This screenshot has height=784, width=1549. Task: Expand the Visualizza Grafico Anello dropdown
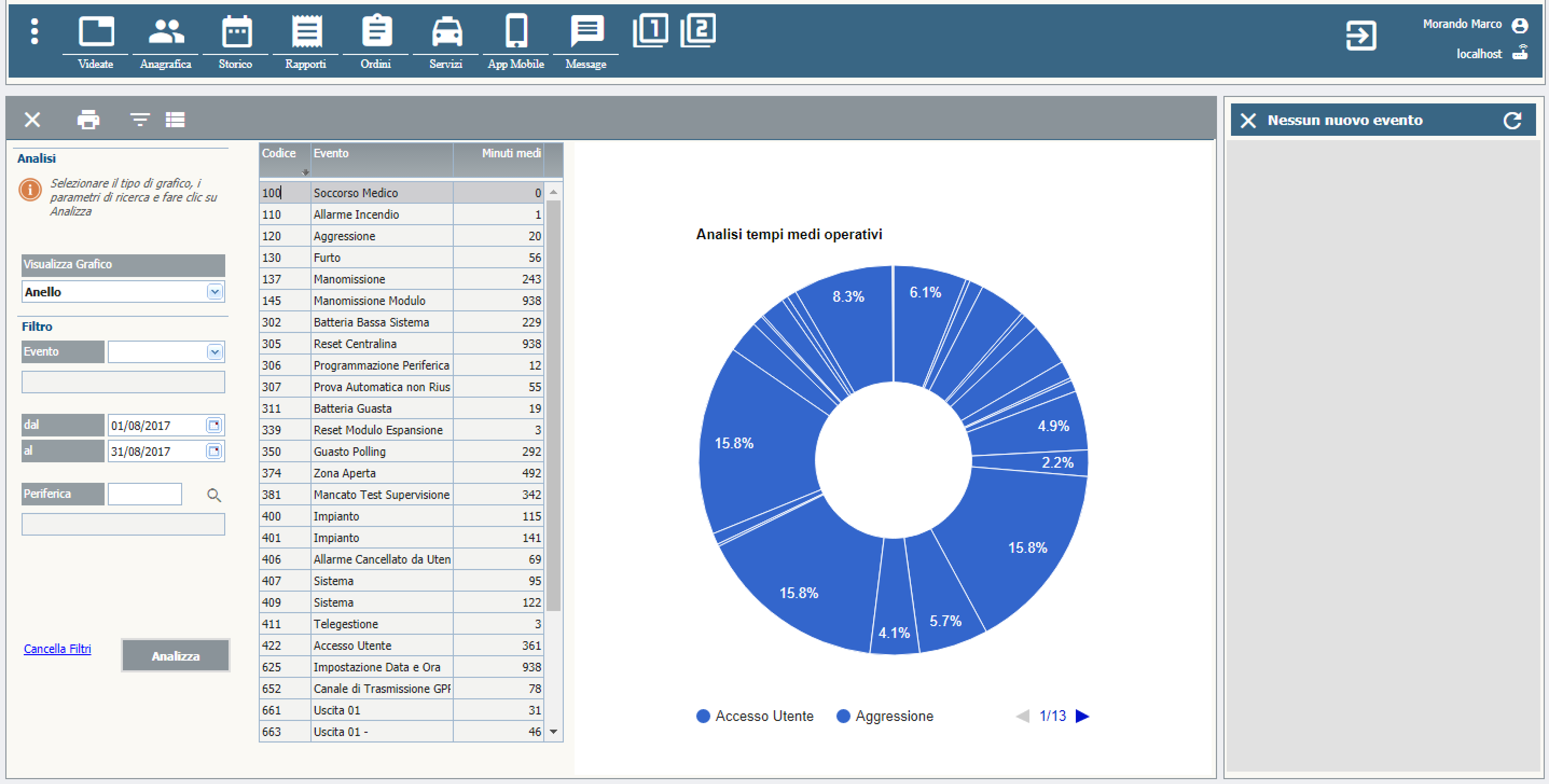[215, 292]
